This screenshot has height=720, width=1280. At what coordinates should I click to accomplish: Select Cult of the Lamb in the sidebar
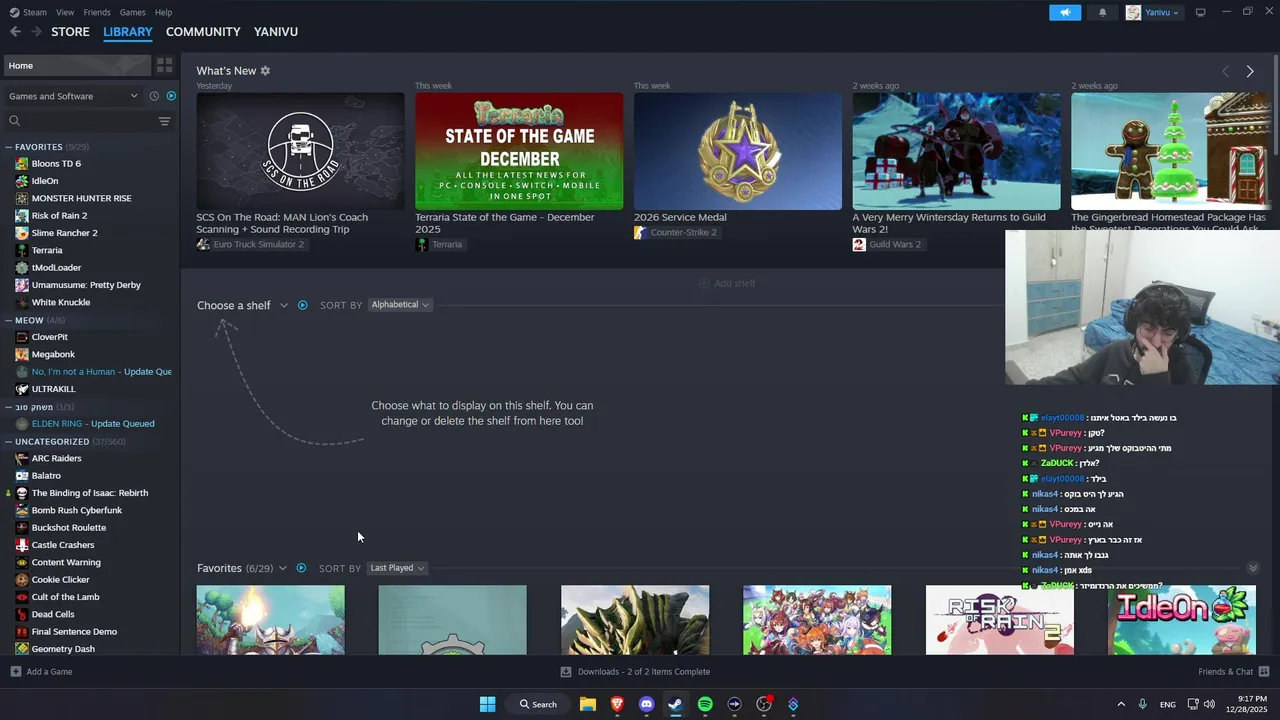(x=65, y=597)
